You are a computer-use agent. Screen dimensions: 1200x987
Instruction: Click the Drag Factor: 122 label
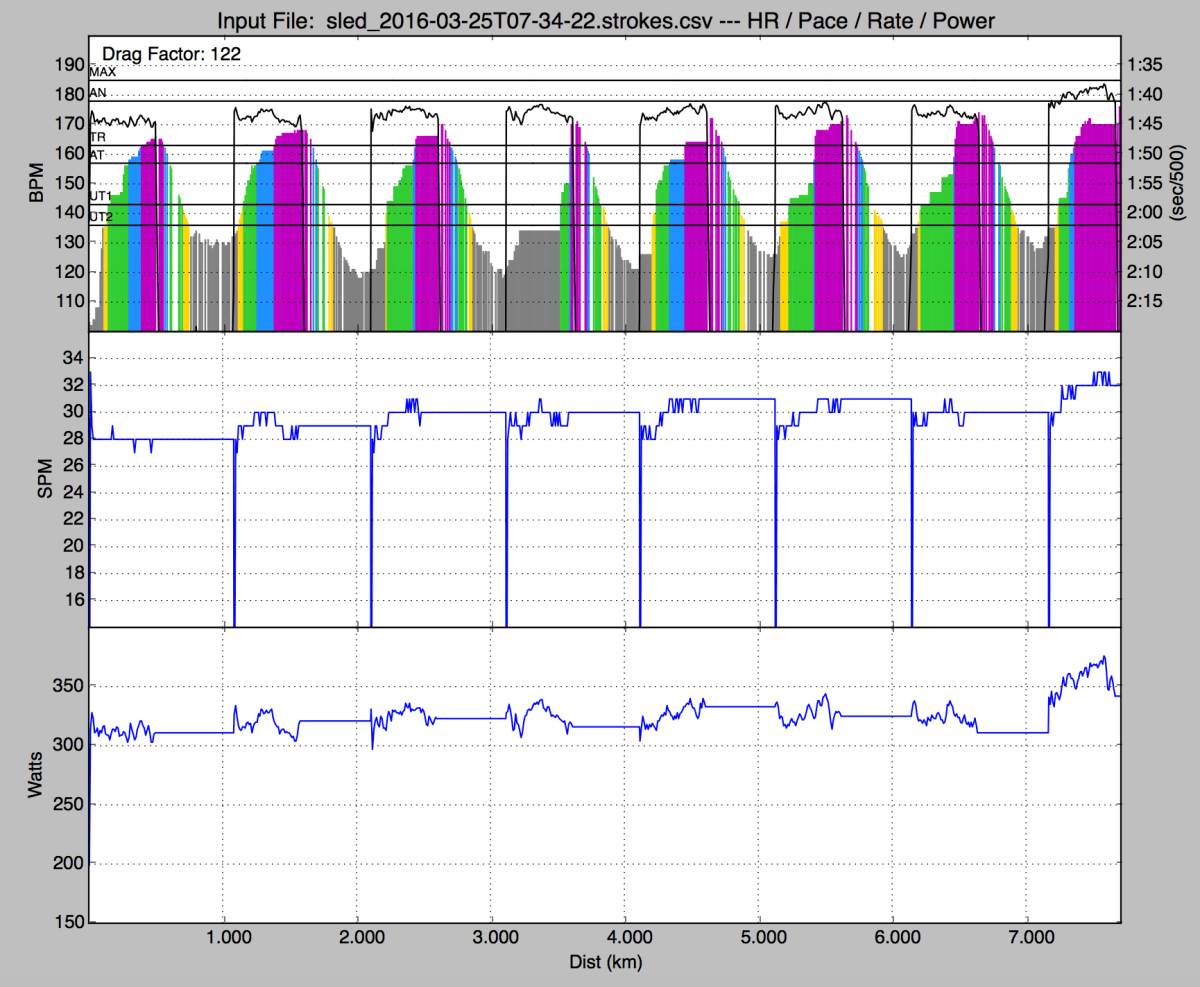170,53
